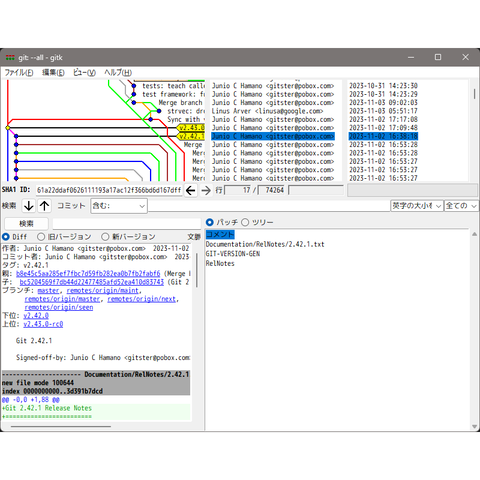This screenshot has height=480, width=480.
Task: Click the commit node for 'strvec' row
Action: pyautogui.click(x=159, y=111)
